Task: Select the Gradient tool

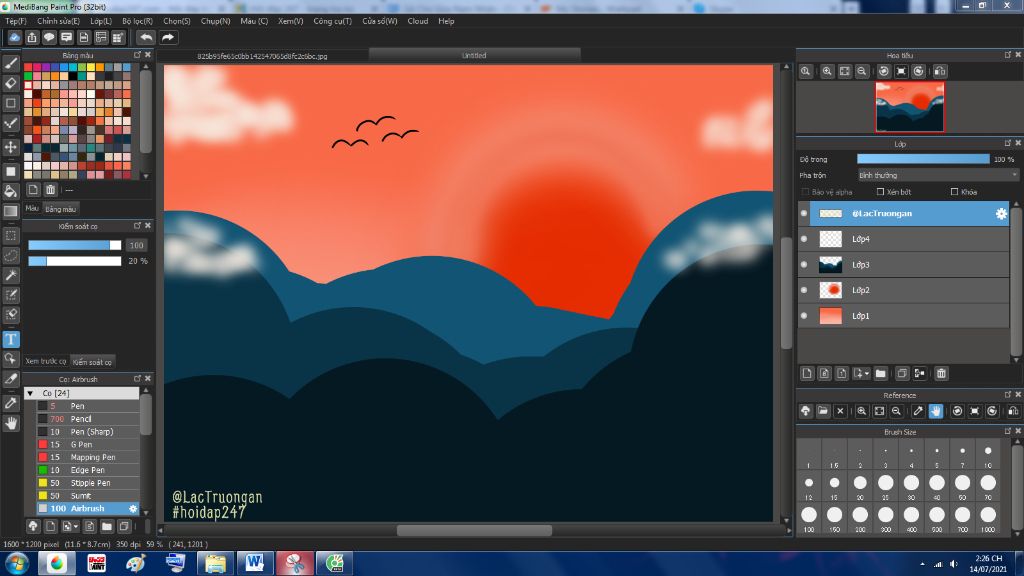Action: click(x=10, y=211)
